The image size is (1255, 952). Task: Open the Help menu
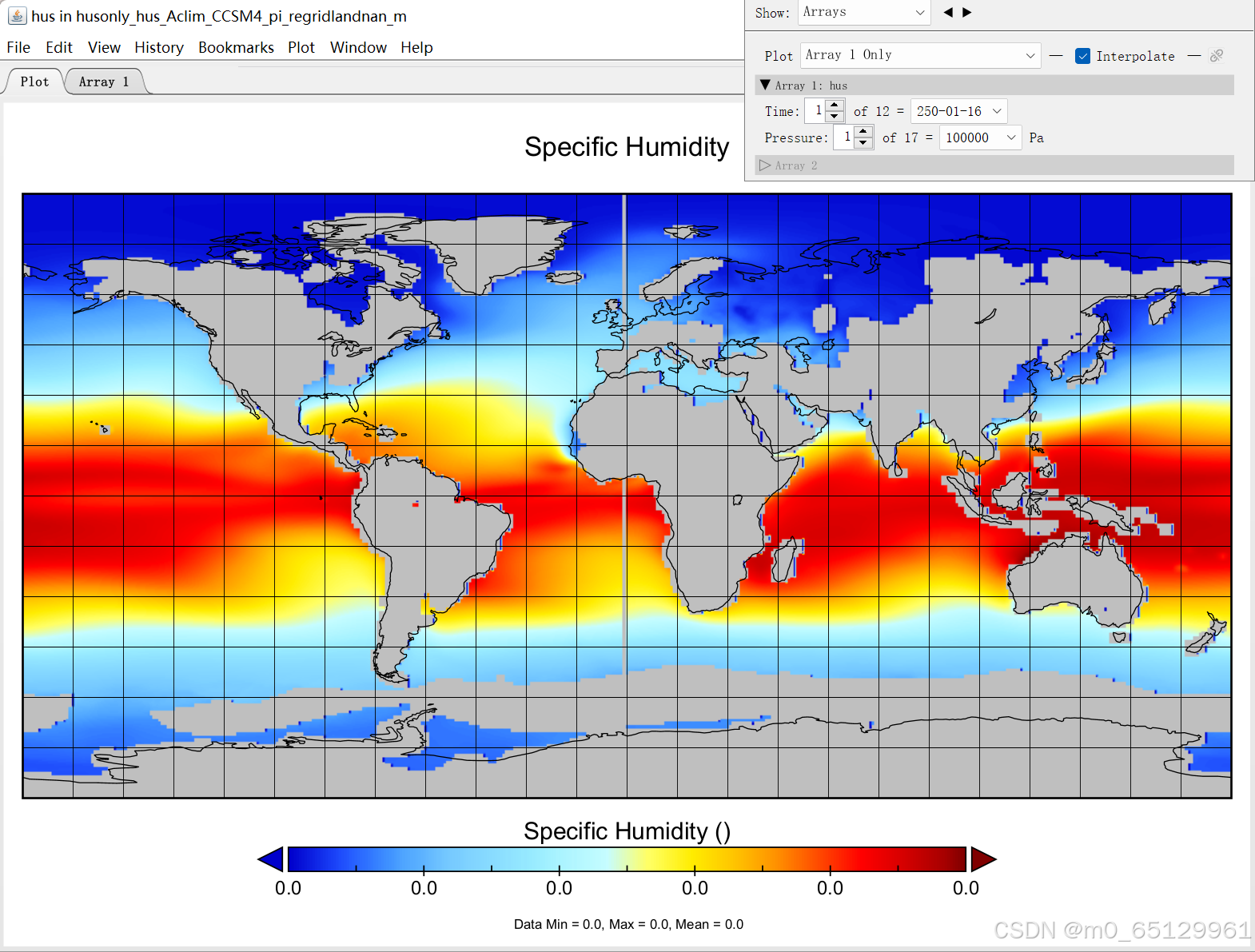416,47
